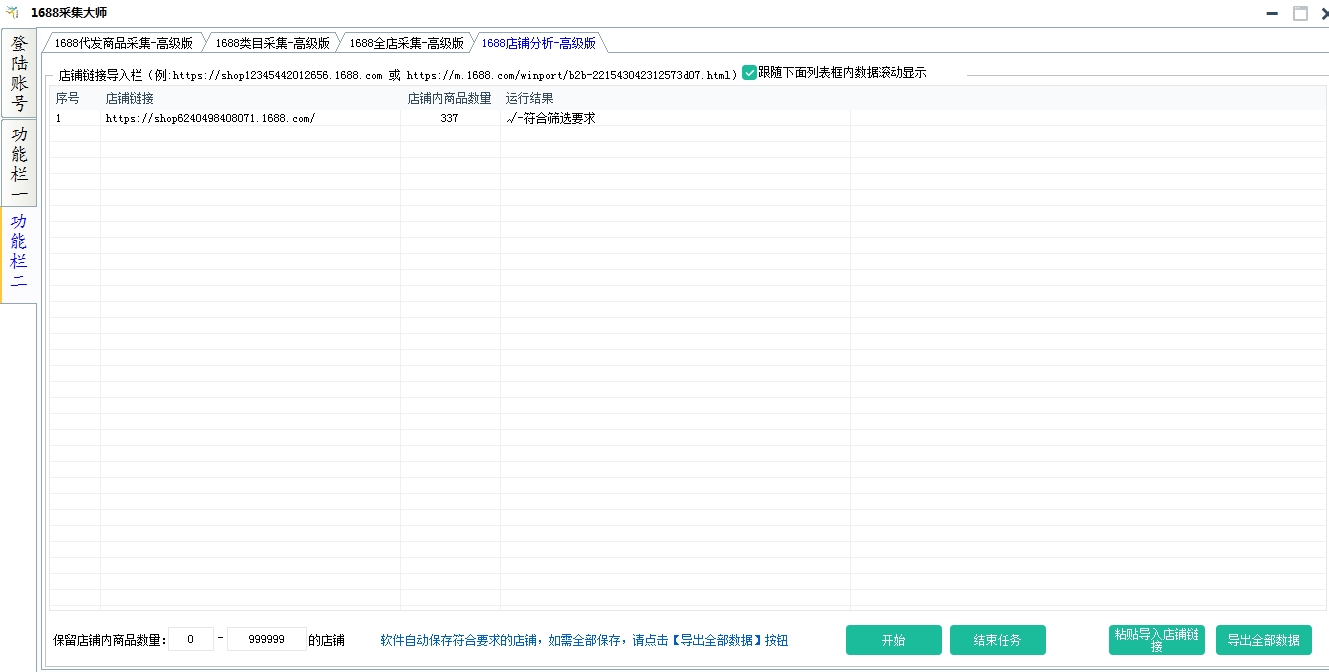Viewport: 1329px width, 672px height.
Task: Switch to 功能栏一 side tab
Action: 19,164
